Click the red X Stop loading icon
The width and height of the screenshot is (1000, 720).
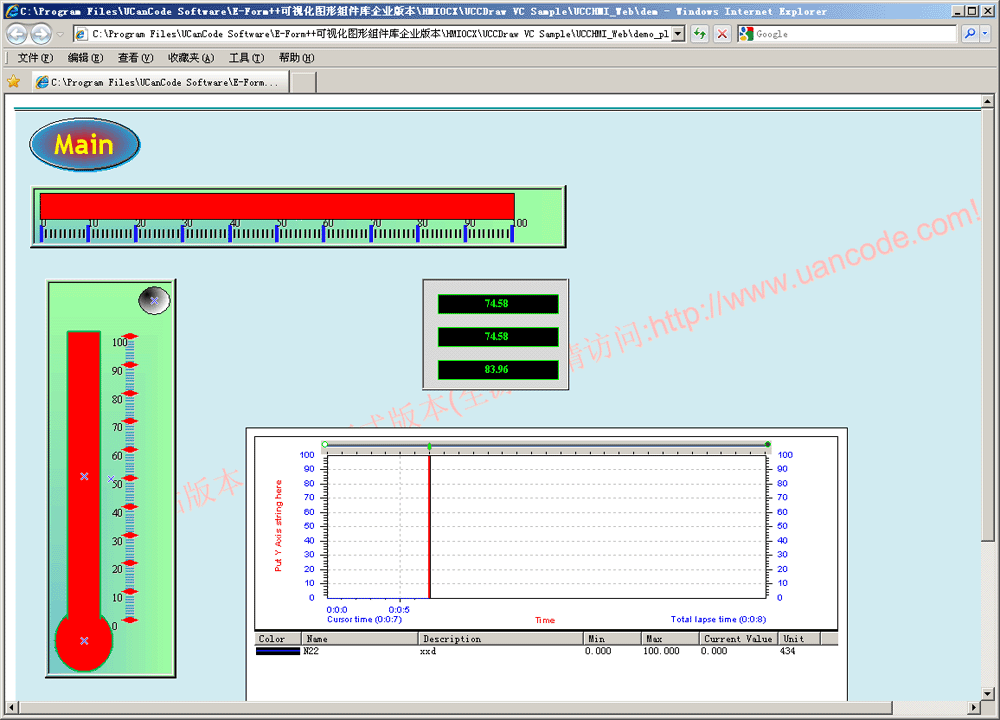pyautogui.click(x=722, y=33)
